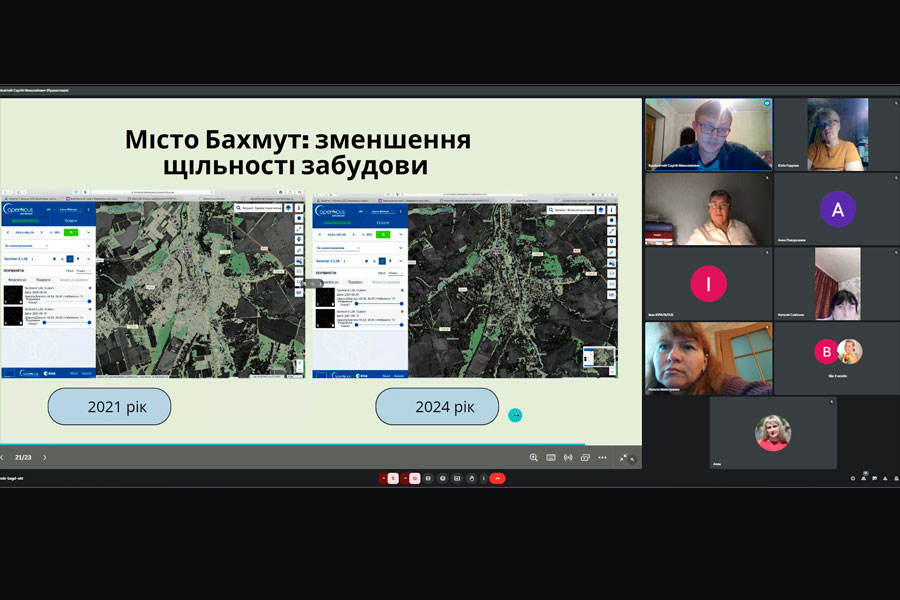Click the 2024 Copernicus map screenshot
900x600 pixels.
tap(465, 285)
